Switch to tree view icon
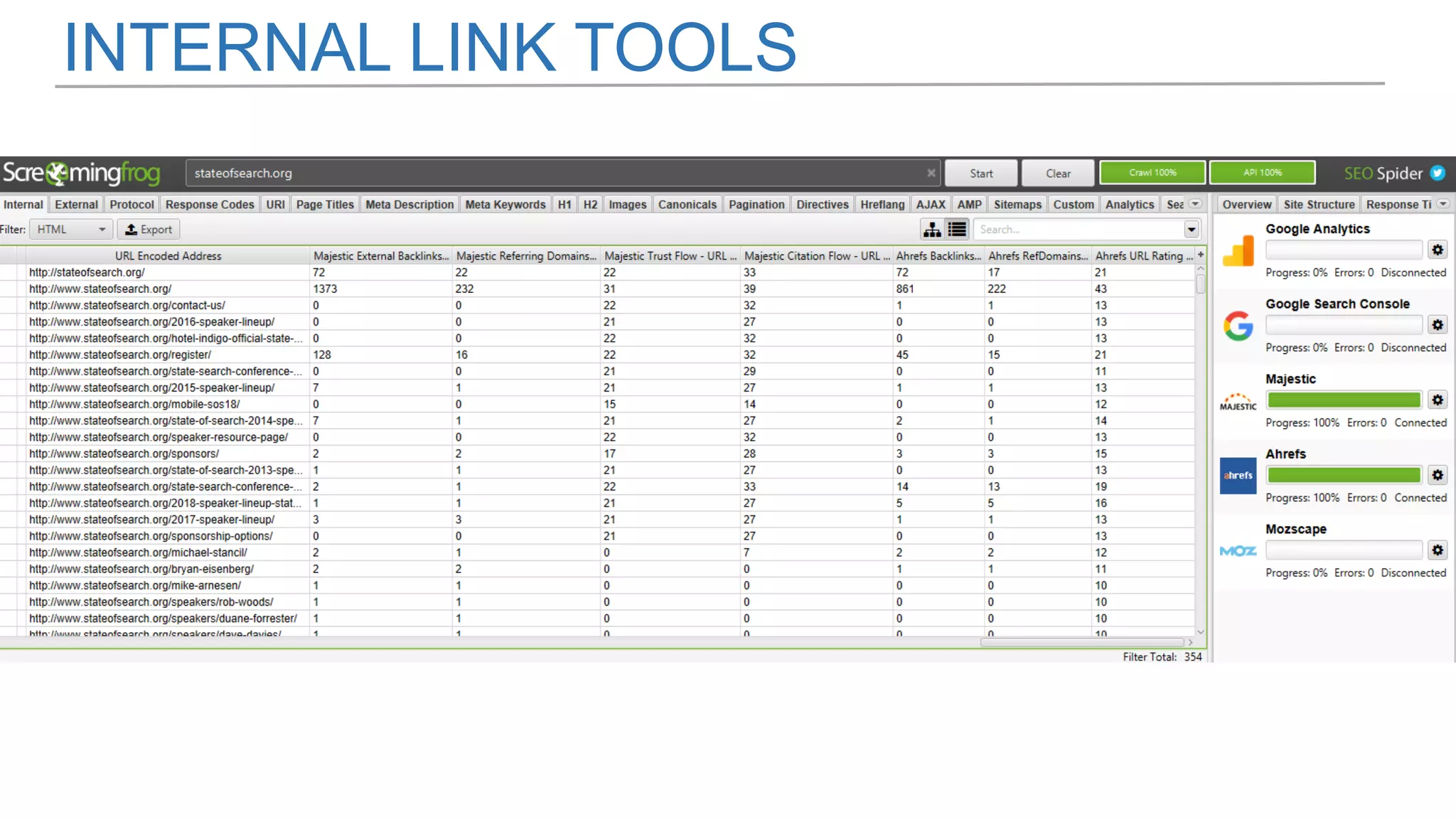The image size is (1456, 819). pos(932,229)
